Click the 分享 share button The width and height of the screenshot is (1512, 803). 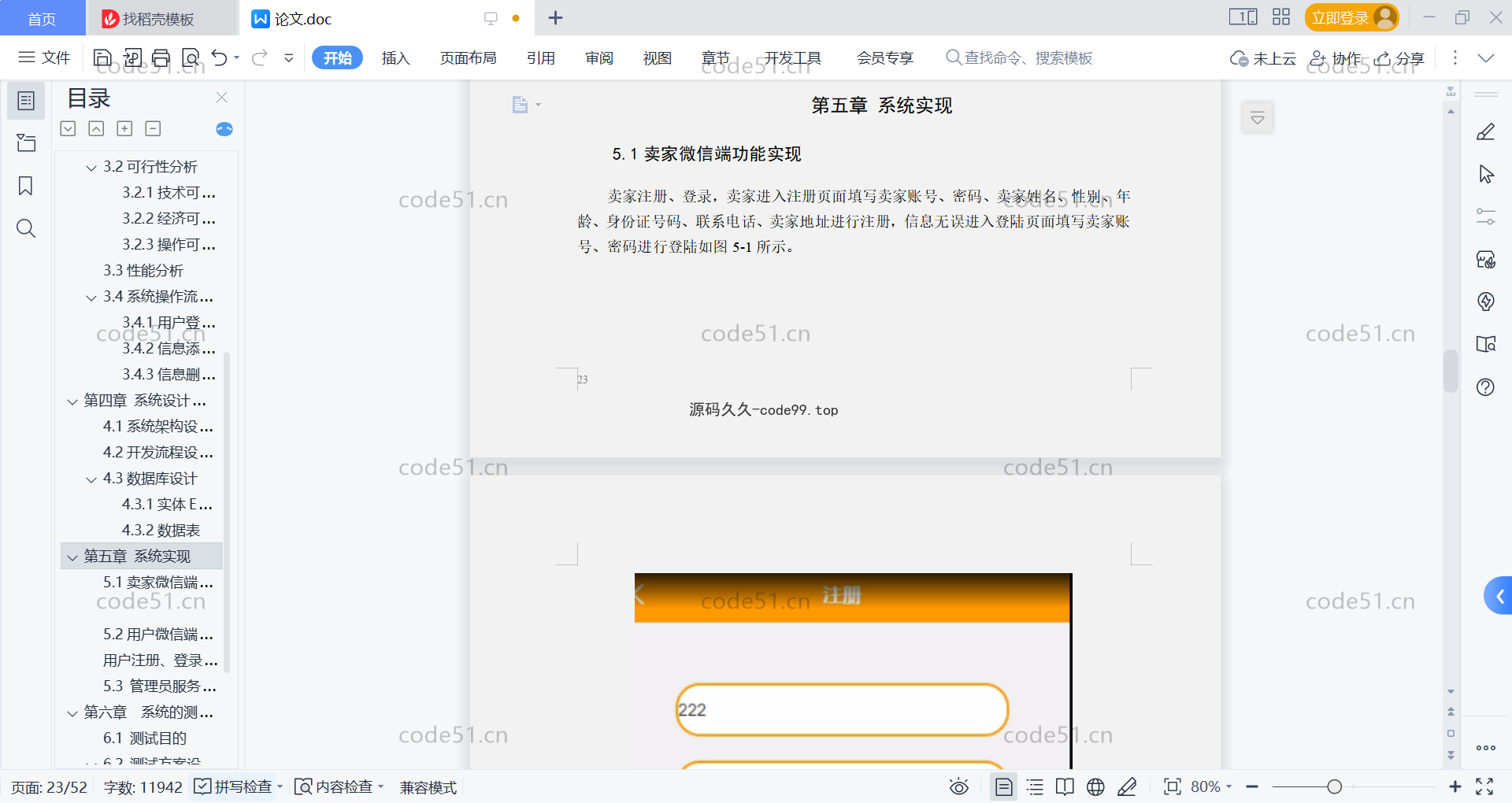click(1399, 58)
